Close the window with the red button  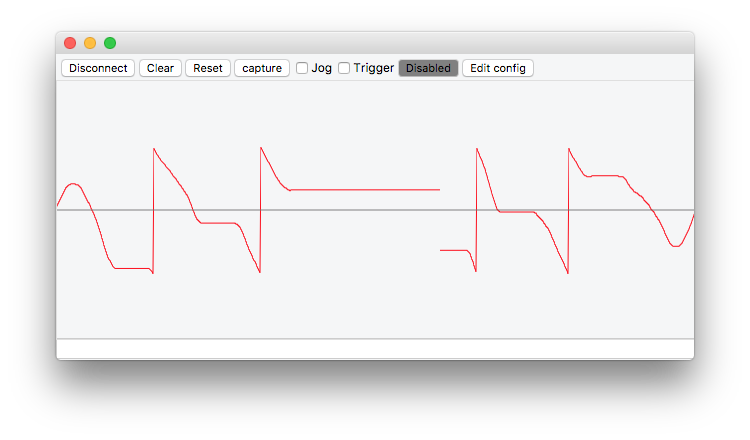pos(70,43)
